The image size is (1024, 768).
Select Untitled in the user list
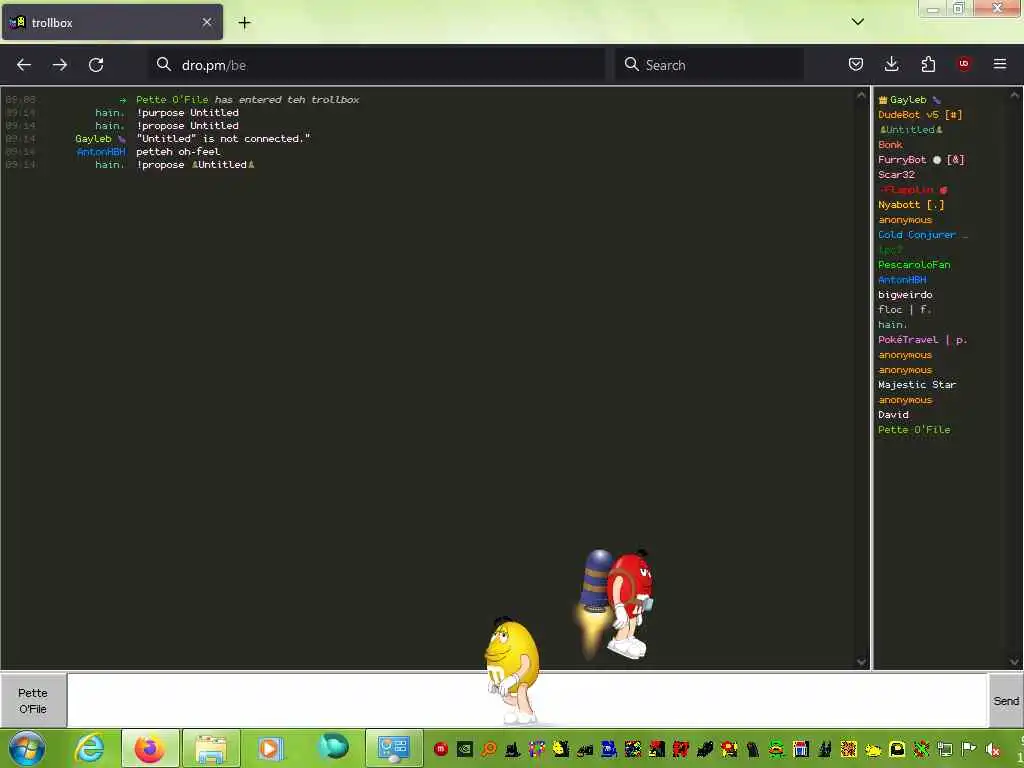tap(910, 130)
